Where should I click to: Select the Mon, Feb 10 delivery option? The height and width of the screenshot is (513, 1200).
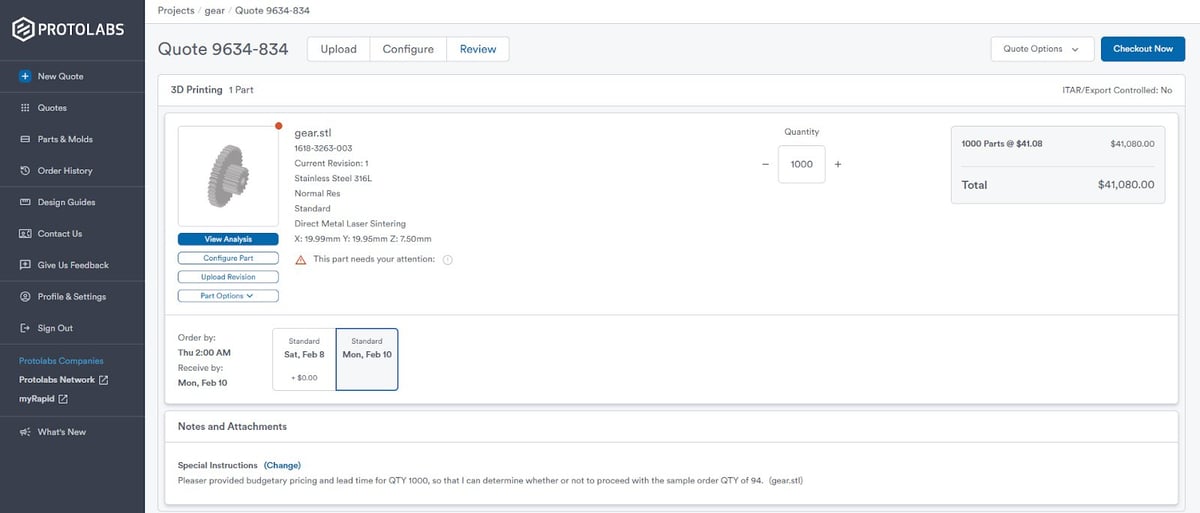[367, 359]
